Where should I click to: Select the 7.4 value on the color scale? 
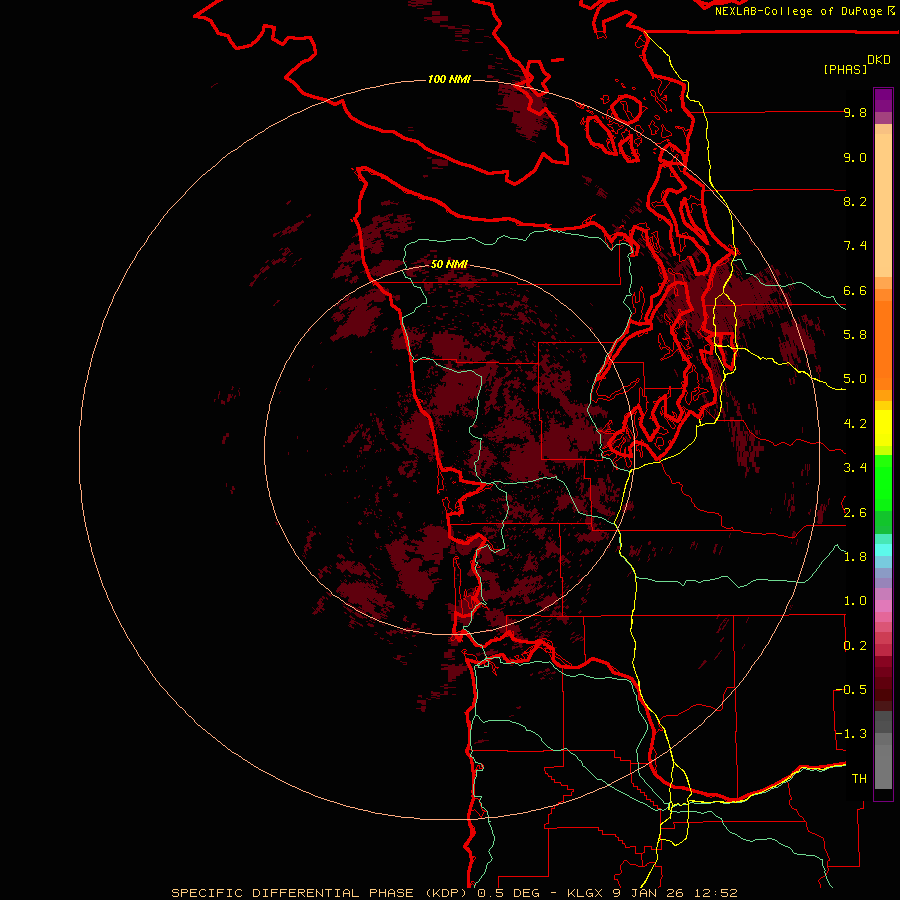coord(855,246)
